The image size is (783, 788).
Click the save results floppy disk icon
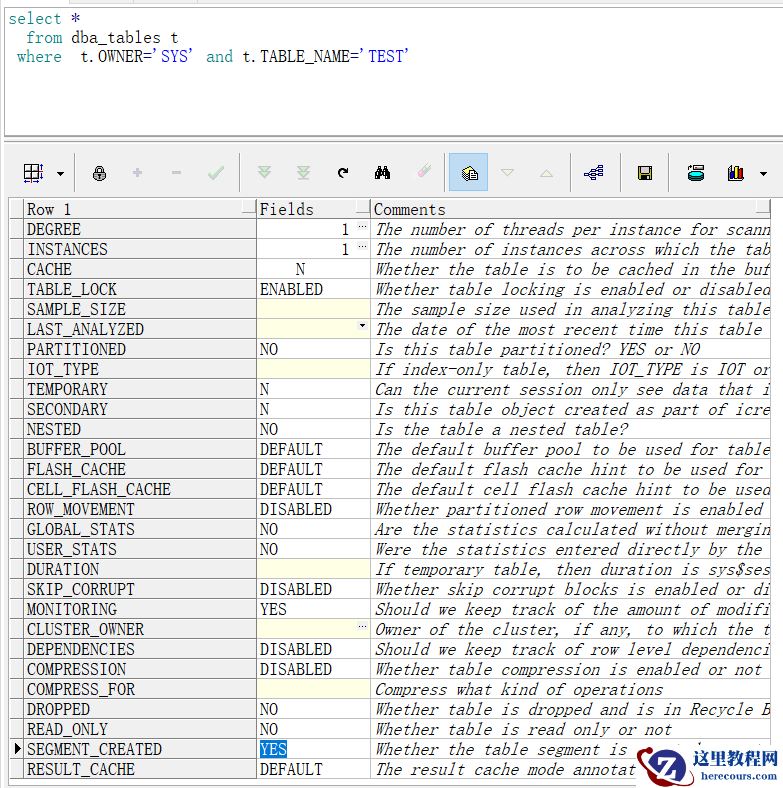645,173
